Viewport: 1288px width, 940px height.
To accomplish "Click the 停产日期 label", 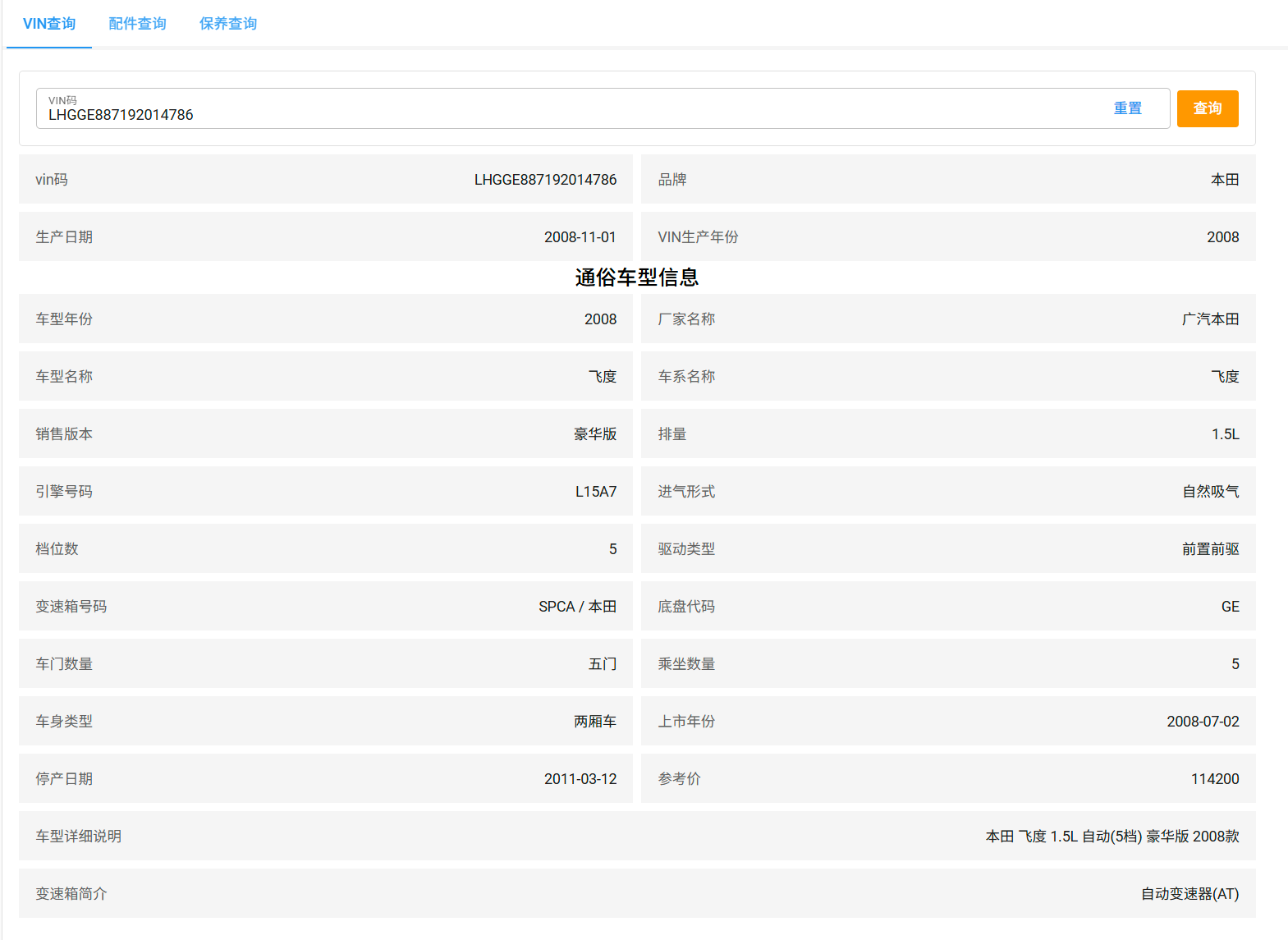I will click(x=64, y=779).
